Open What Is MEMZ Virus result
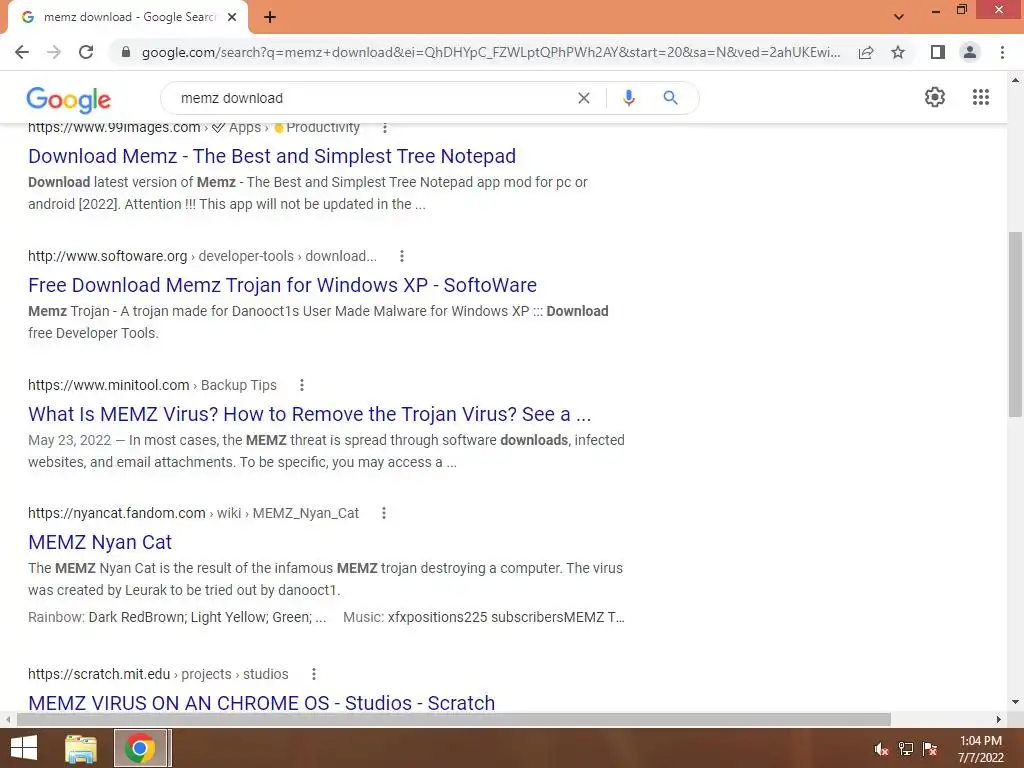 point(310,414)
